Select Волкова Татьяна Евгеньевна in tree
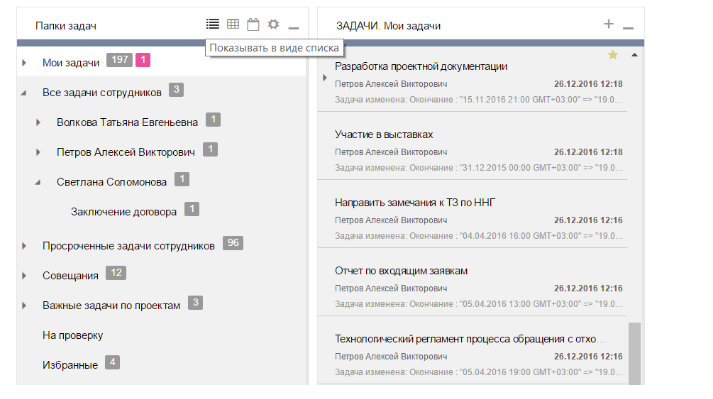Viewport: 713px width, 399px height. 127,122
